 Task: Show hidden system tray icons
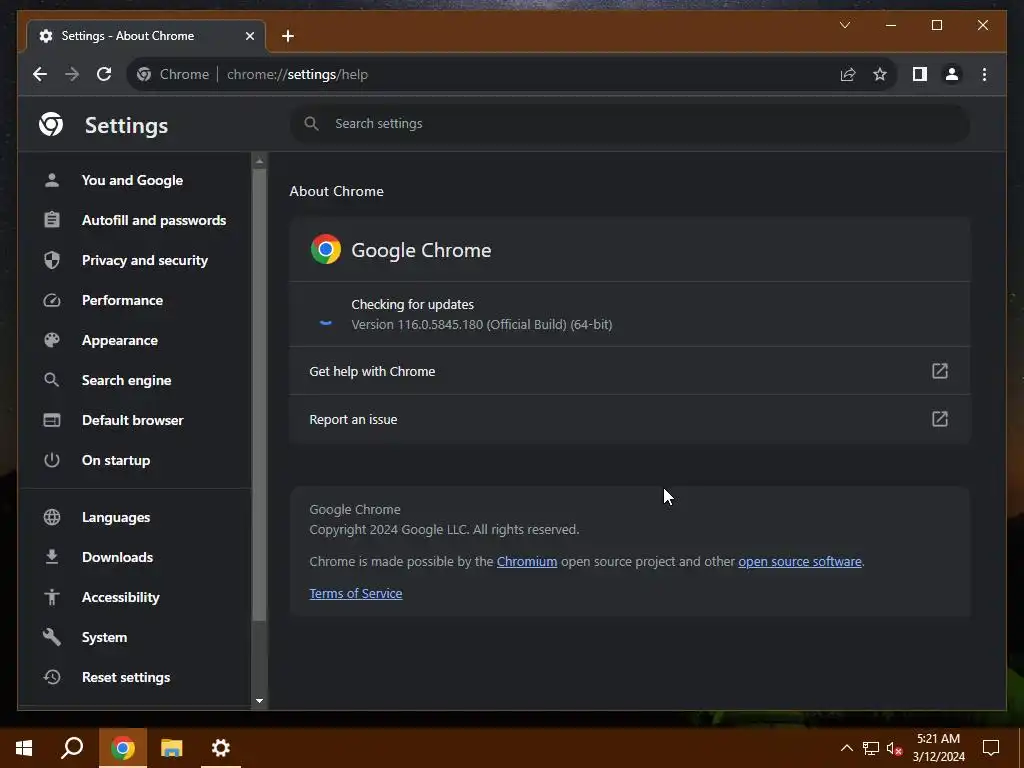tap(846, 748)
